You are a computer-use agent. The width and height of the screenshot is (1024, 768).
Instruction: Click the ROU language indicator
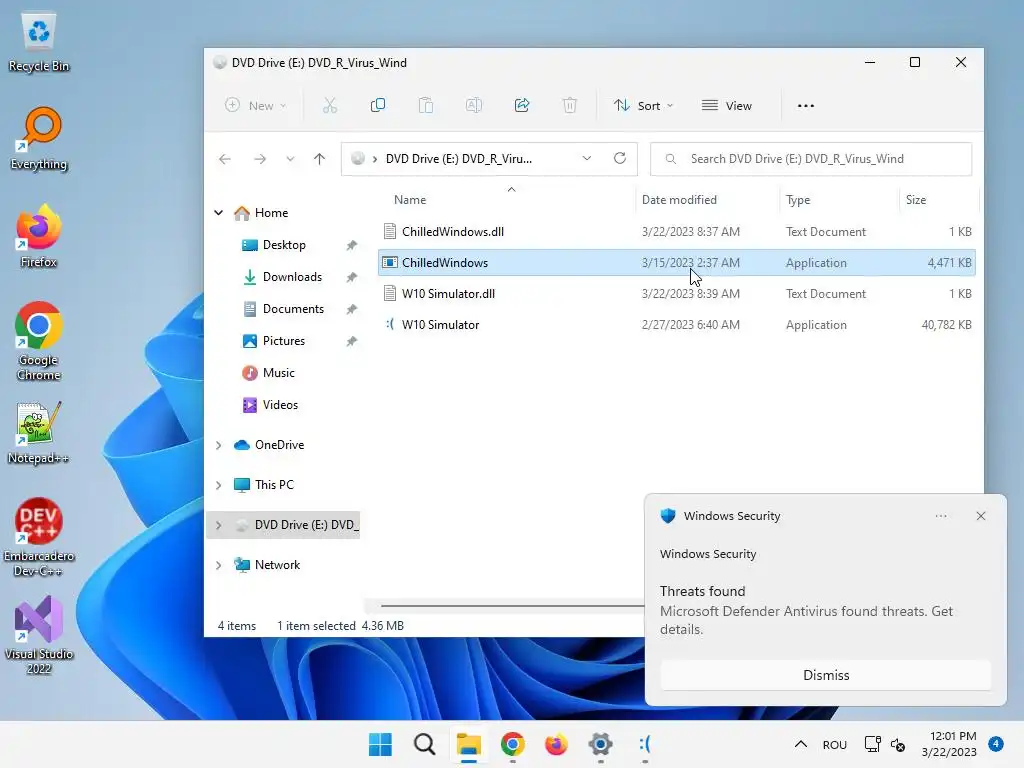pos(835,744)
